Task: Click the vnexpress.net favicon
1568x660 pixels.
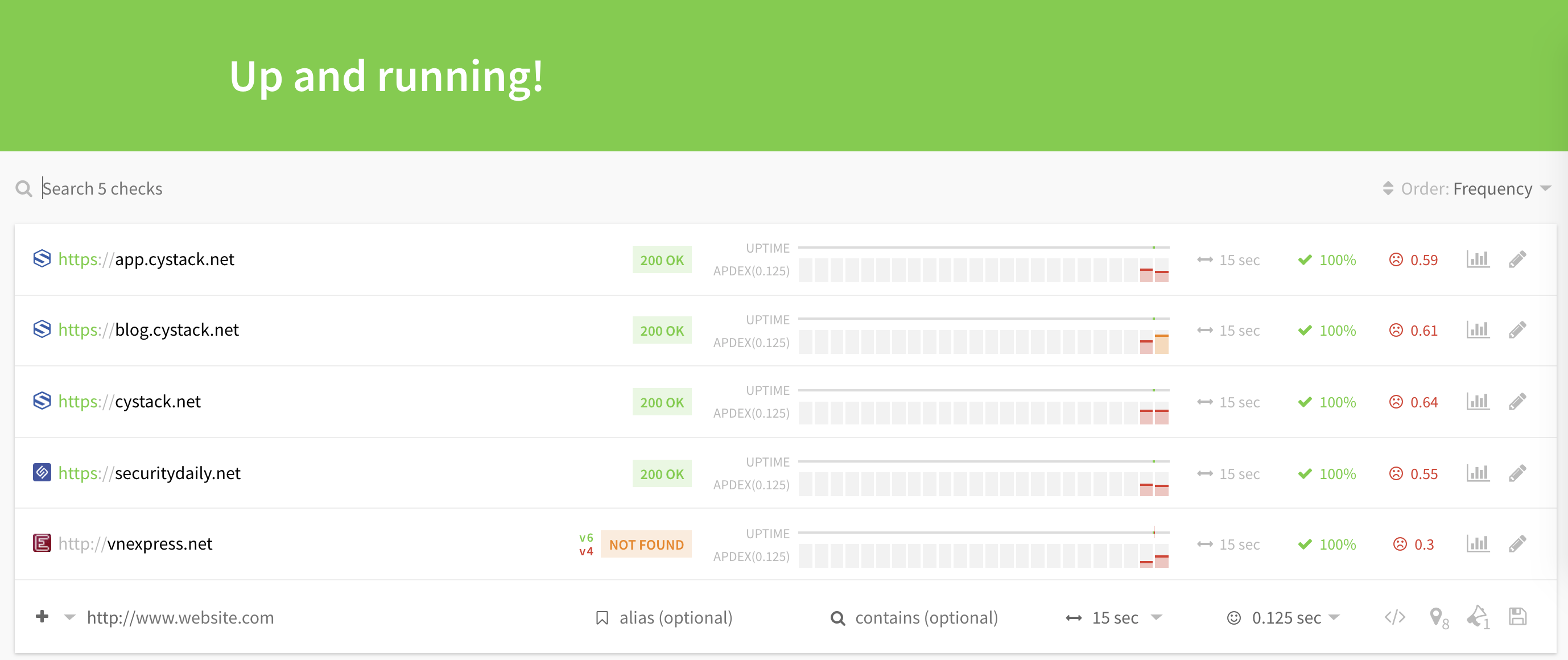Action: pos(42,543)
